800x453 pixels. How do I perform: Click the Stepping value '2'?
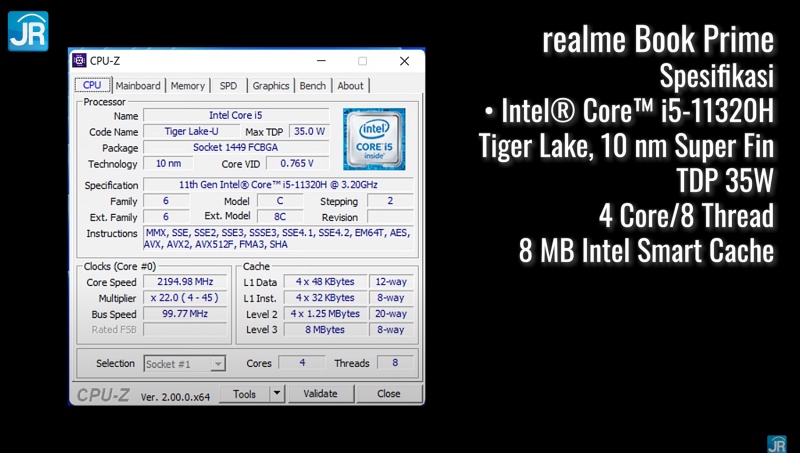pos(390,200)
